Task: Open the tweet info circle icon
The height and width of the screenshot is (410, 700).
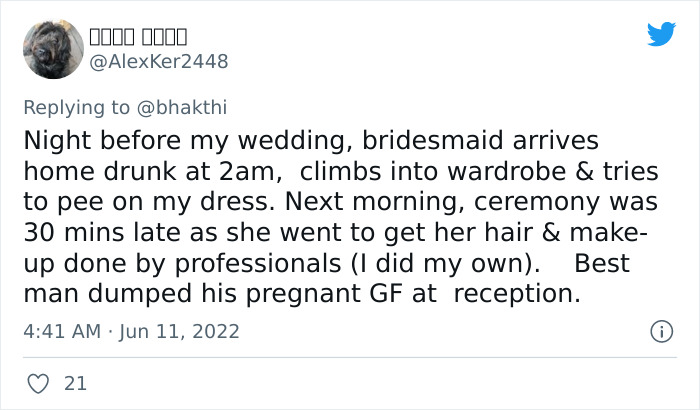Action: [x=660, y=330]
